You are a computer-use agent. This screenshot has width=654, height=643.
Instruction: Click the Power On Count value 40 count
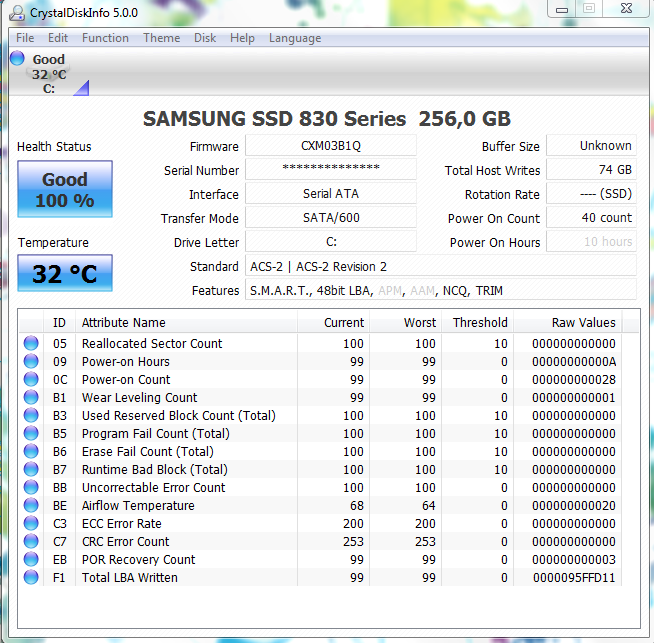pos(591,217)
